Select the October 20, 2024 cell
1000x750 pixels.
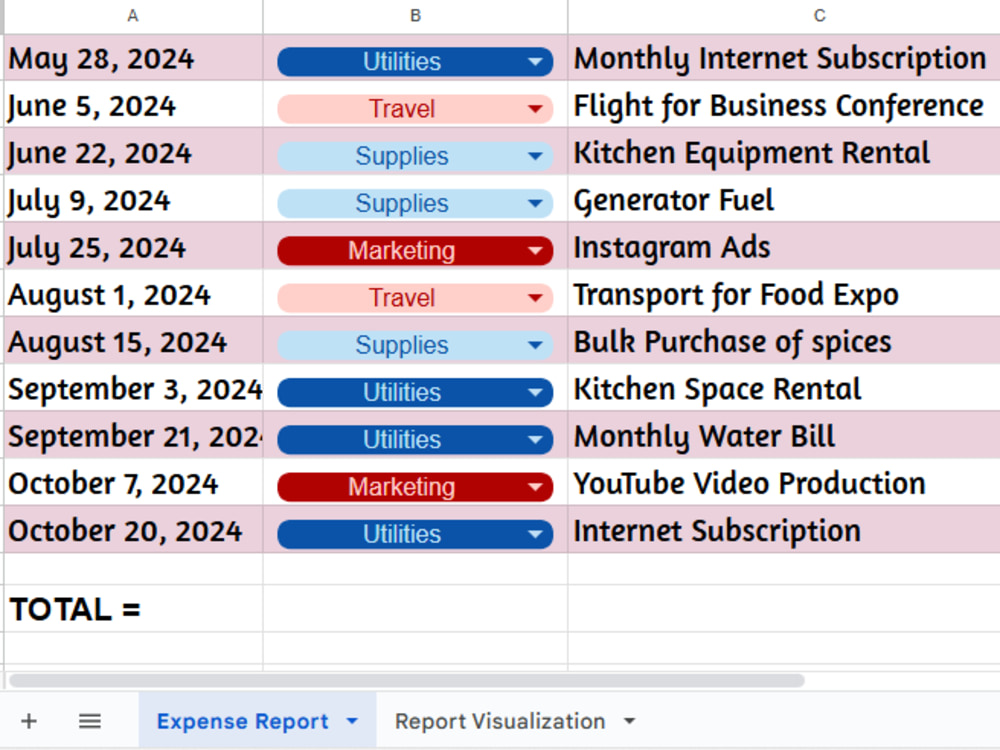pyautogui.click(x=133, y=529)
